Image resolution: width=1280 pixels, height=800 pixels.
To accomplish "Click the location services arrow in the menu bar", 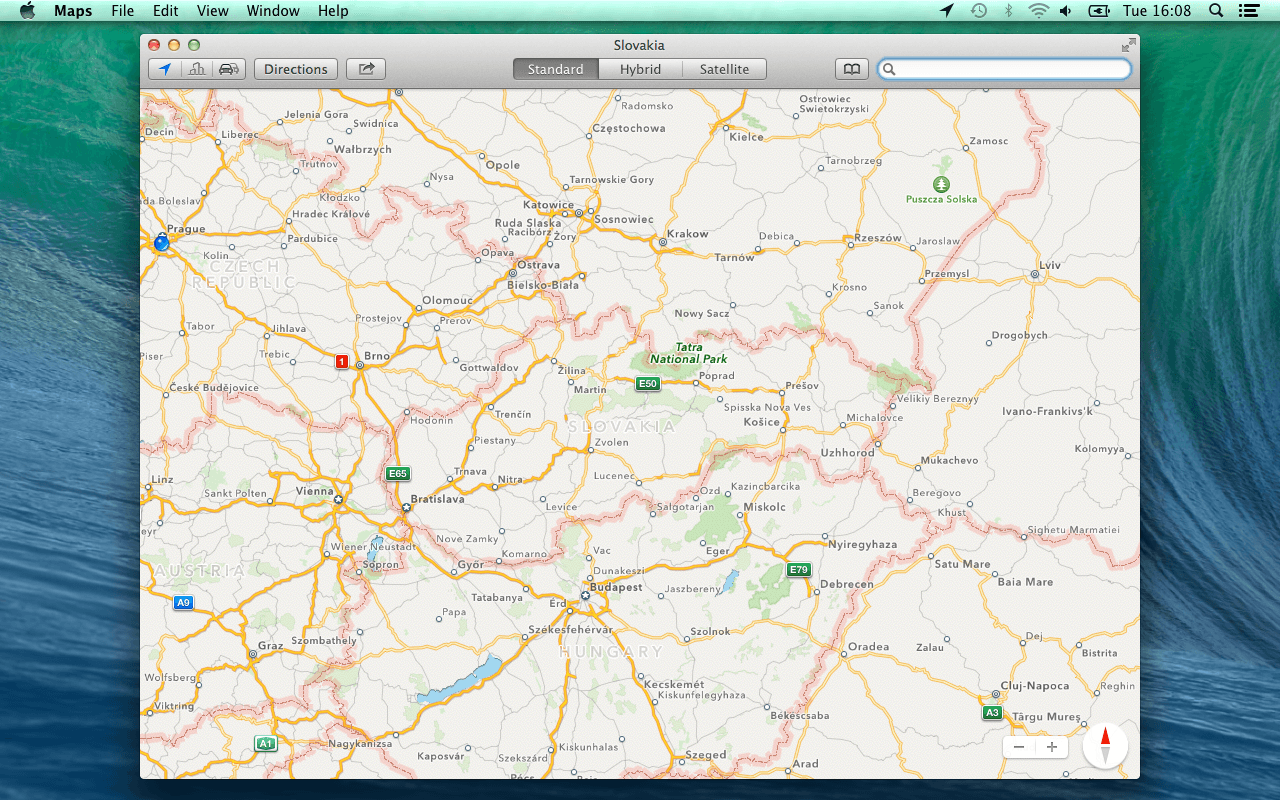I will (x=947, y=11).
